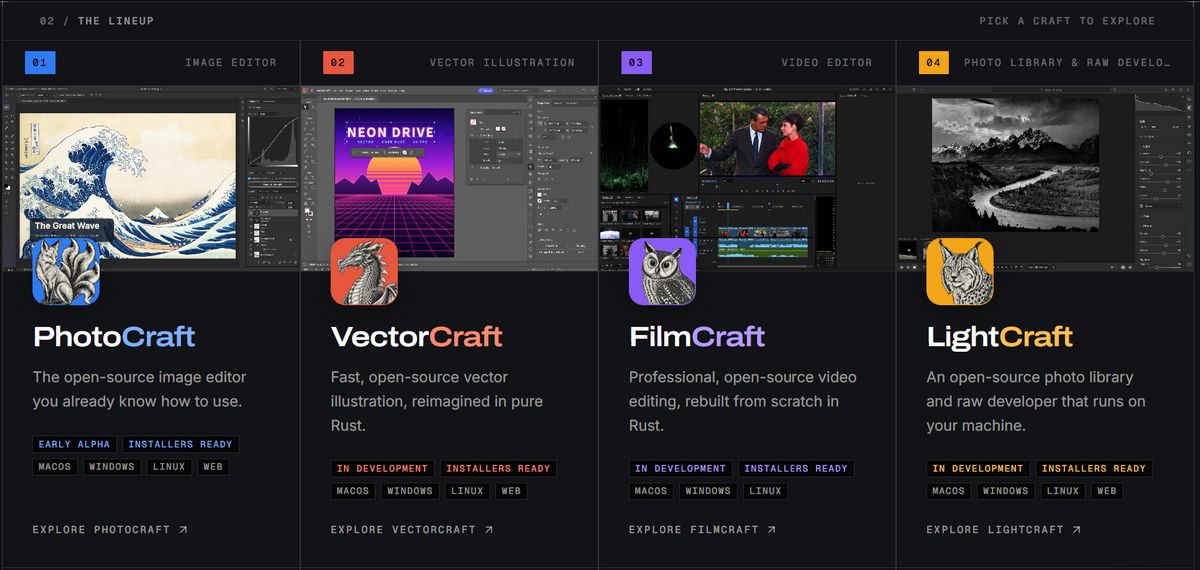Click the VectorCraft dragon app icon
The width and height of the screenshot is (1200, 570).
click(x=364, y=271)
